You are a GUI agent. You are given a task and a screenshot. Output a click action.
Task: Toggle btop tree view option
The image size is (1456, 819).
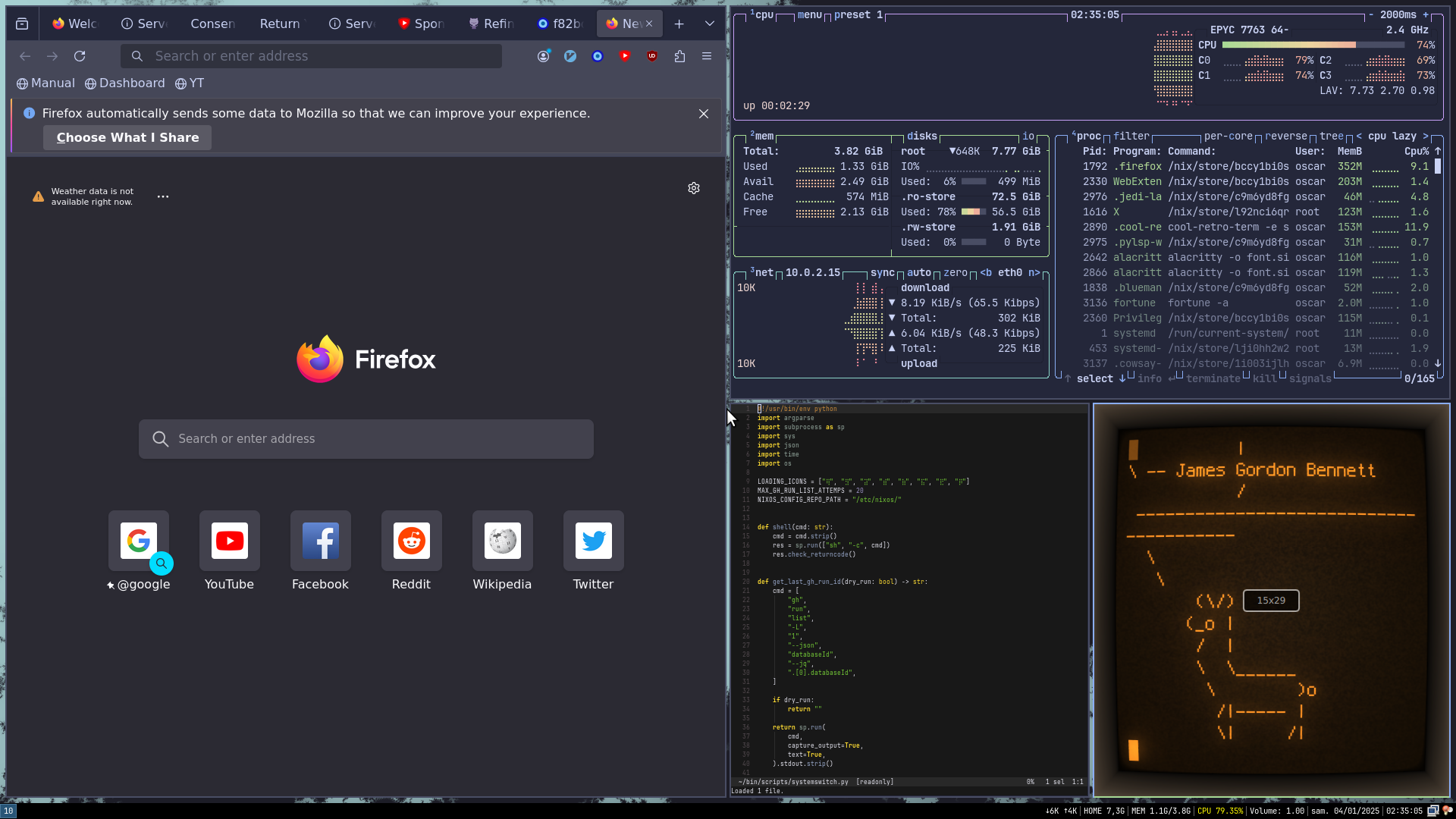tap(1332, 136)
